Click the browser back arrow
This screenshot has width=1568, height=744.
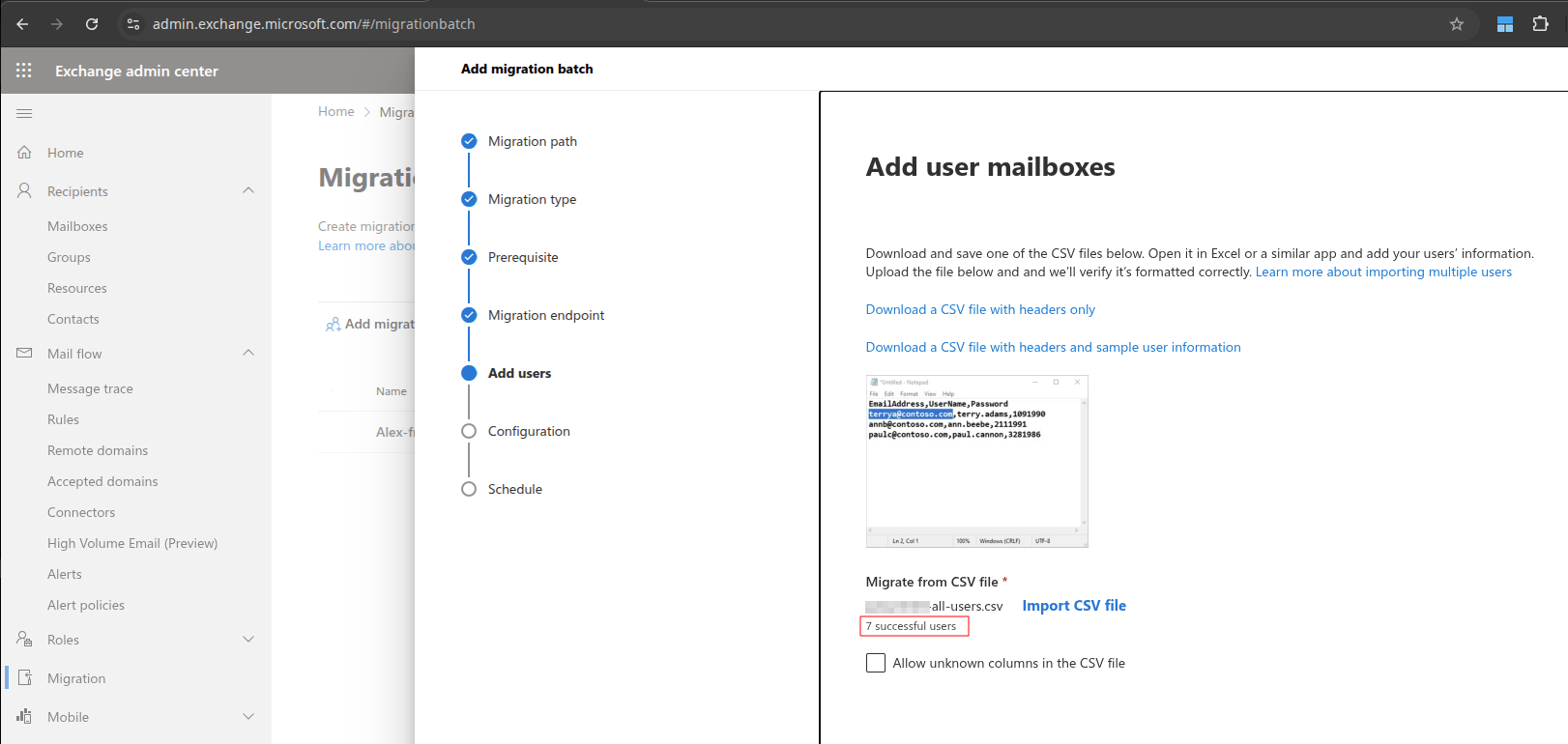tap(22, 24)
